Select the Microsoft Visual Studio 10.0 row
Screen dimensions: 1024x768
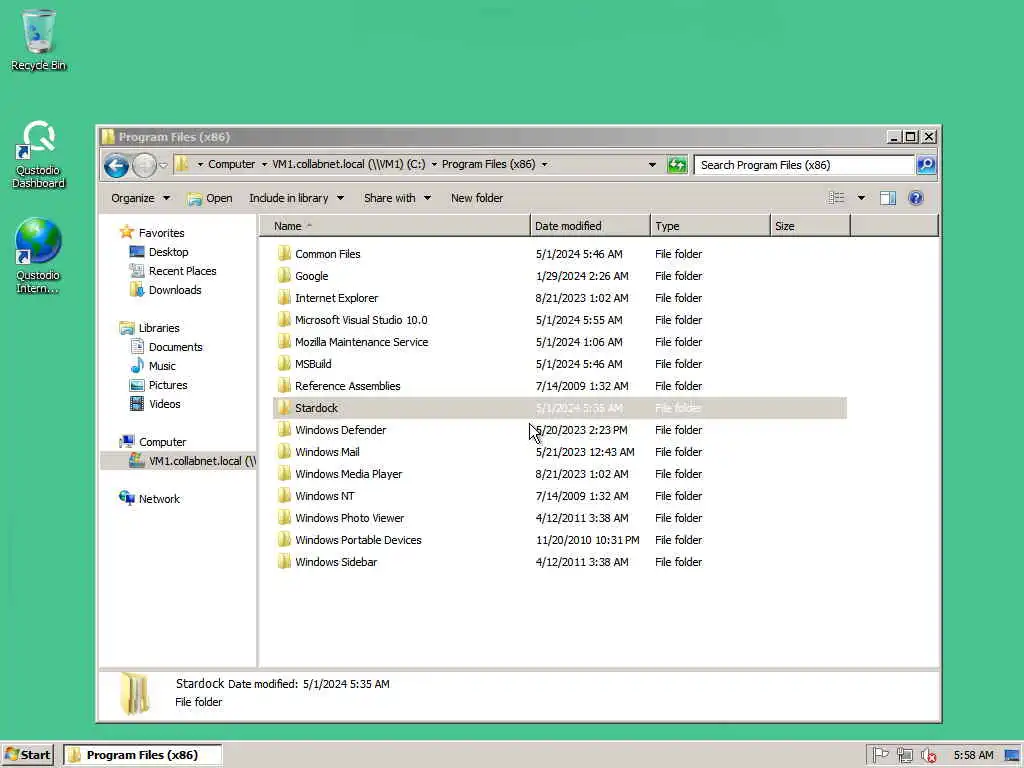tap(560, 320)
